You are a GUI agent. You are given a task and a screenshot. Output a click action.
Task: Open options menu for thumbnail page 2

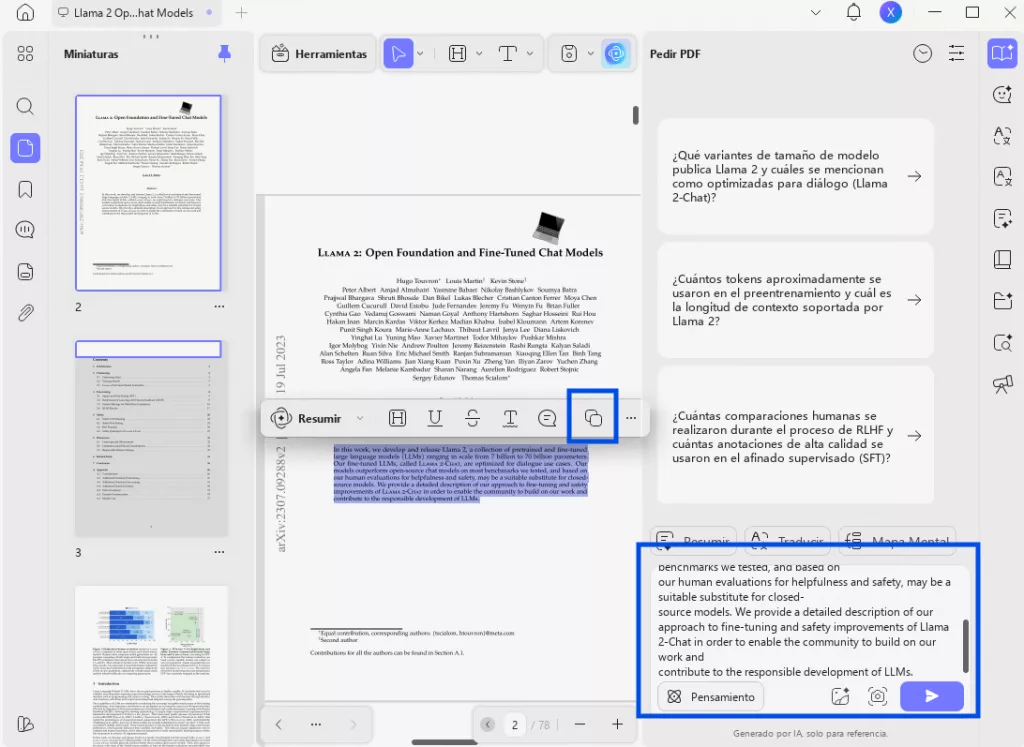tap(219, 306)
